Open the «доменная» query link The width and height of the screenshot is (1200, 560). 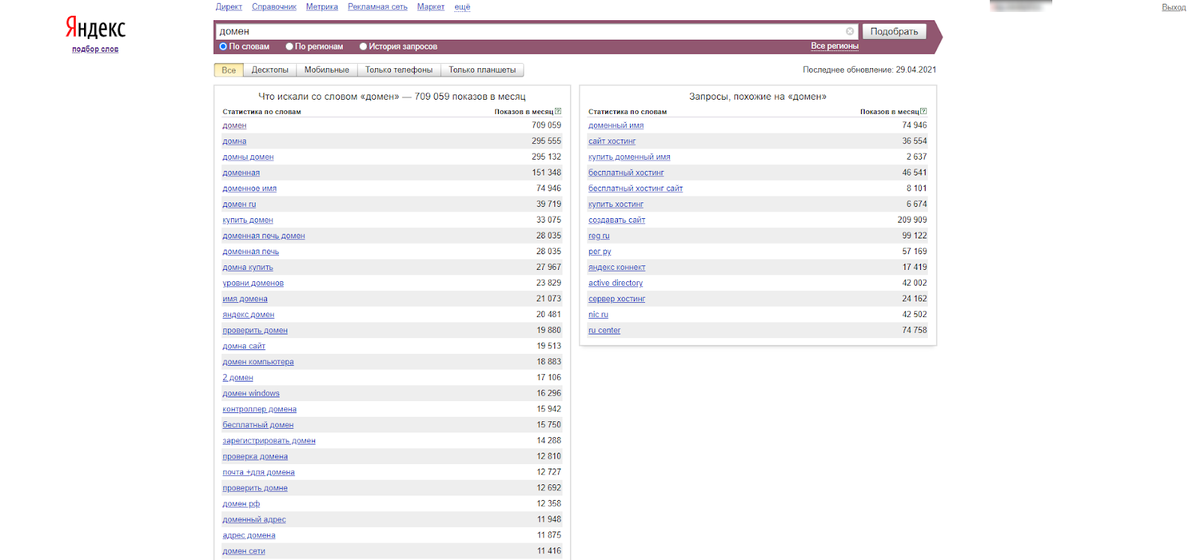(241, 172)
